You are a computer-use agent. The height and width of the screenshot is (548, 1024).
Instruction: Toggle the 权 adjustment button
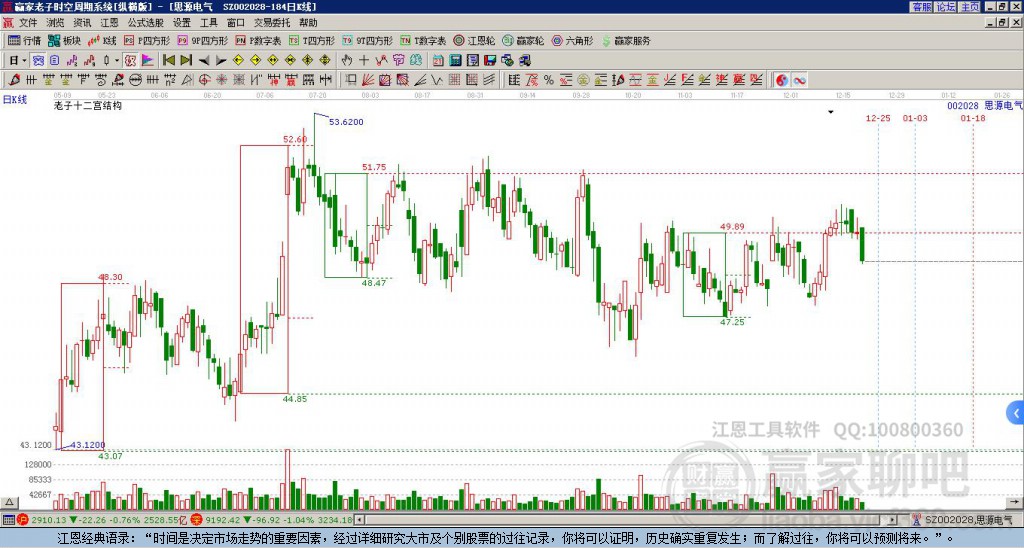pos(129,61)
